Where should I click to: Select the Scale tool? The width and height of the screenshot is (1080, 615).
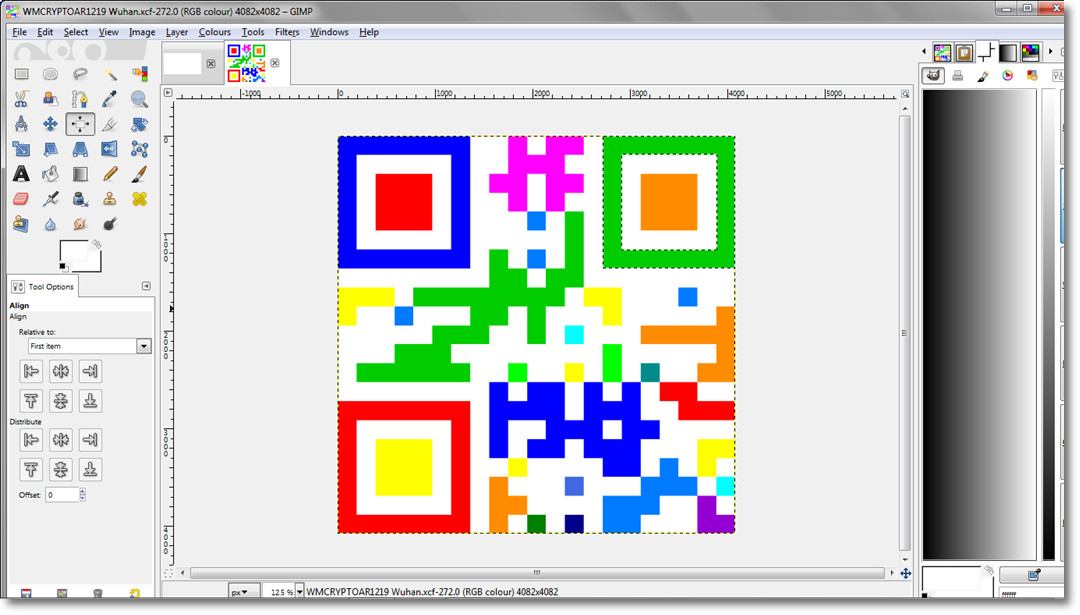(21, 149)
